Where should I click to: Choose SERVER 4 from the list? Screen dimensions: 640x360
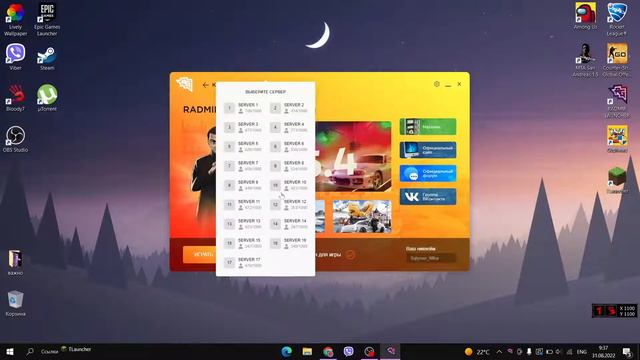pyautogui.click(x=289, y=127)
